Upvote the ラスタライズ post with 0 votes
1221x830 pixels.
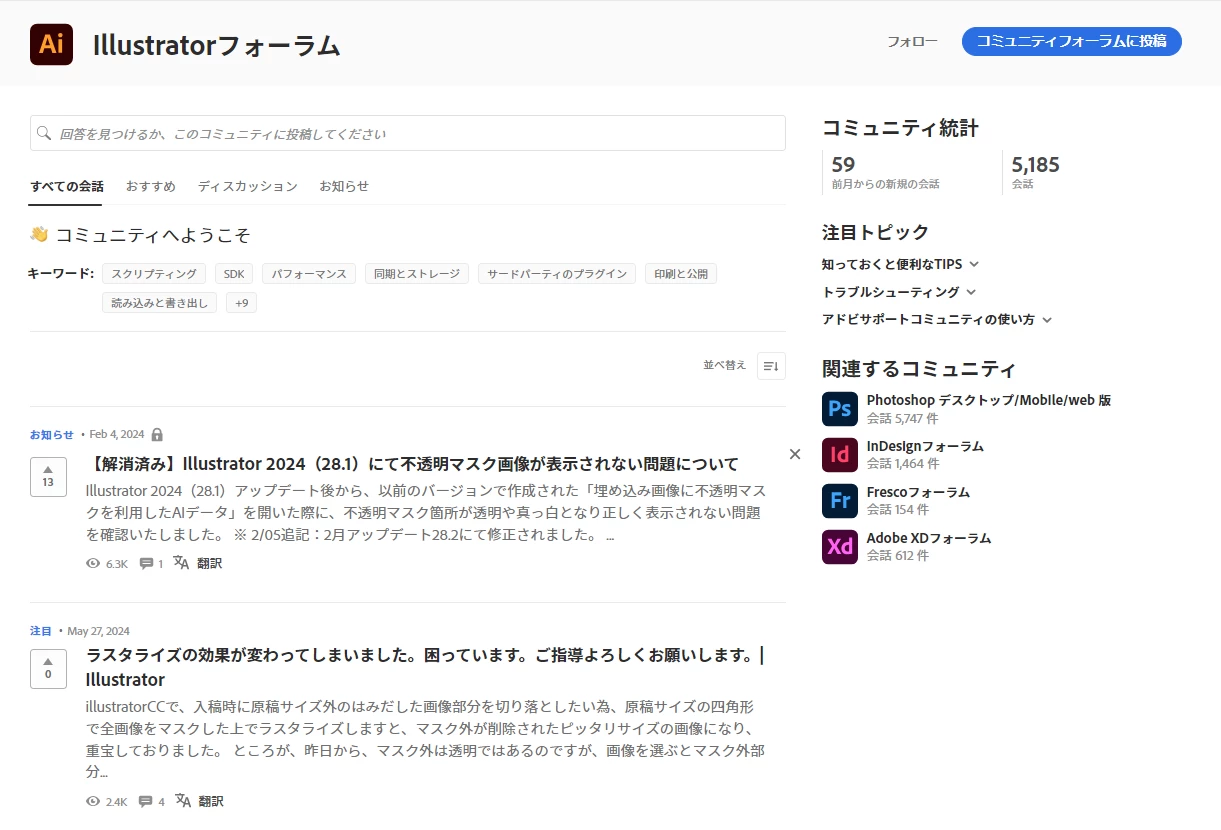48,669
